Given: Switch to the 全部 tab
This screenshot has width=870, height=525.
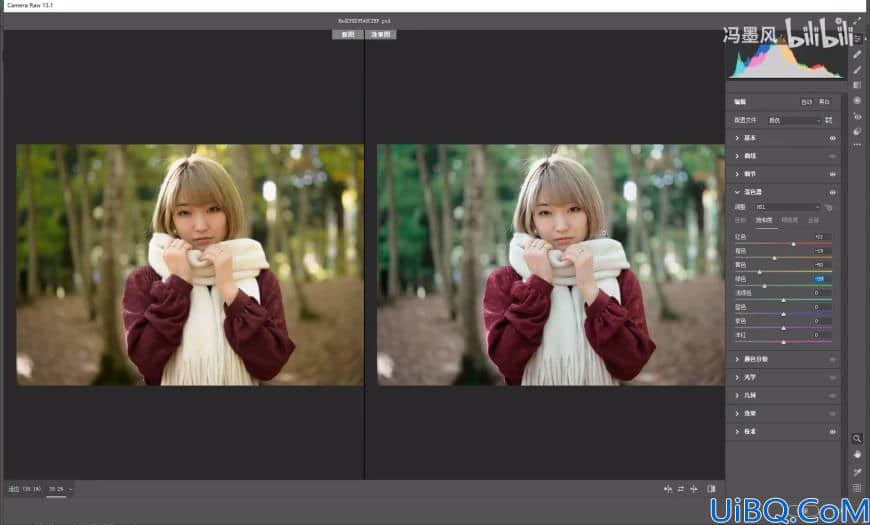Looking at the screenshot, I should [813, 220].
